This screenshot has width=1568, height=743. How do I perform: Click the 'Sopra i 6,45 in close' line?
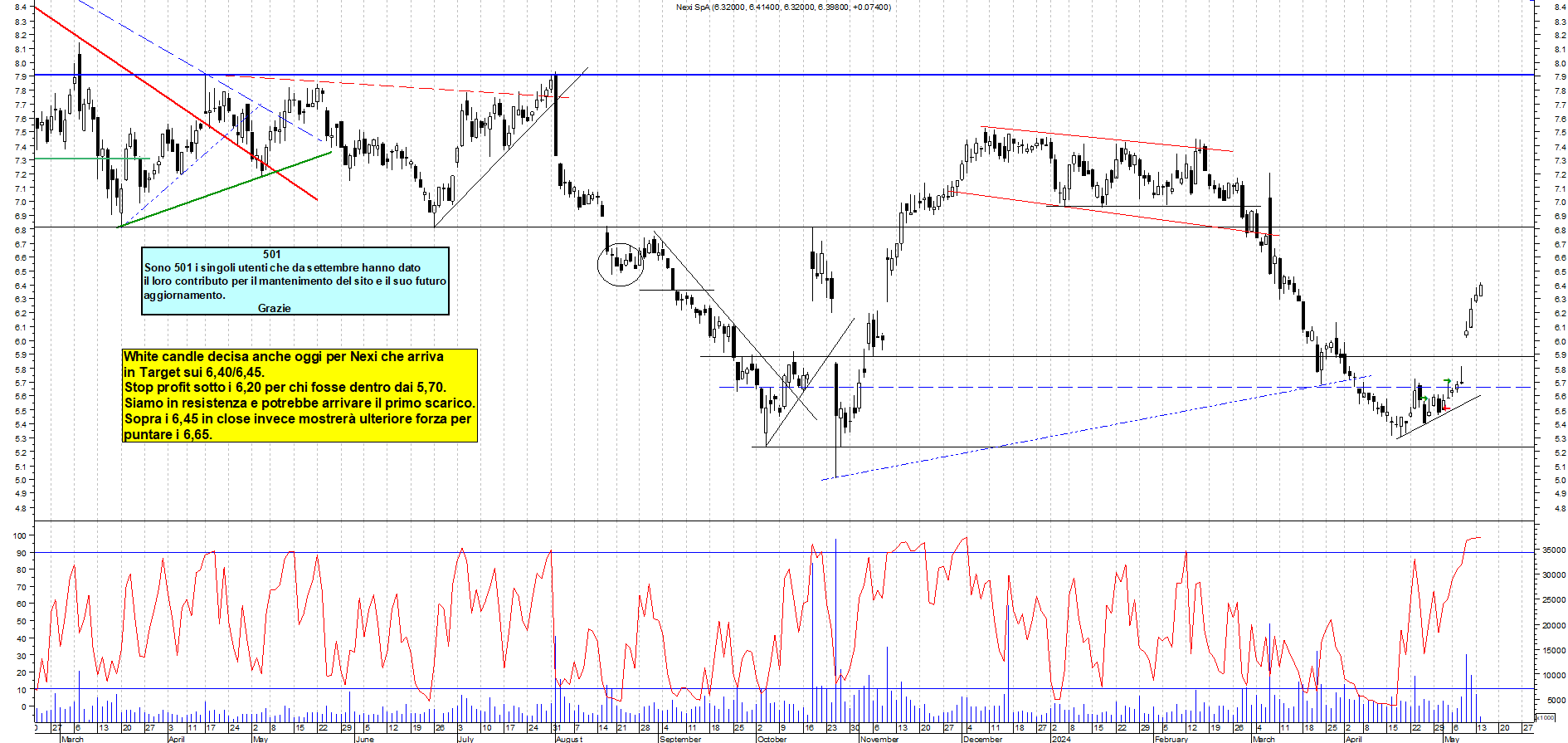pos(298,418)
